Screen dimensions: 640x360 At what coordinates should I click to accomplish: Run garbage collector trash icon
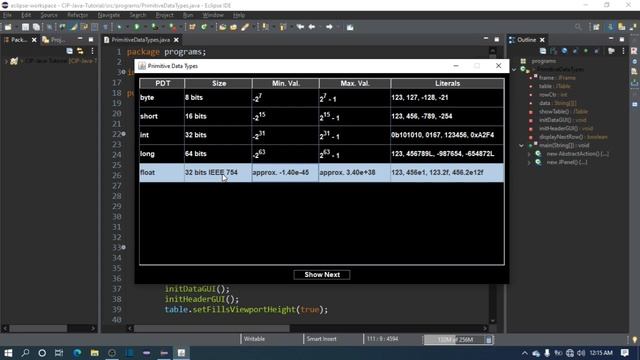[x=489, y=340]
